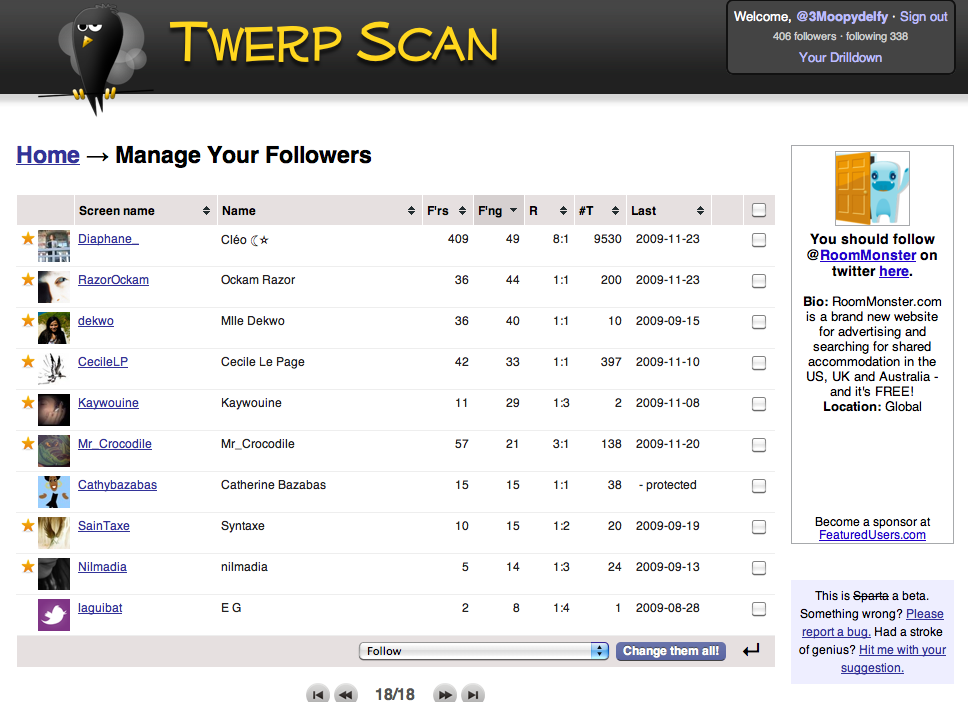Click 'Please report a bug' link

pyautogui.click(x=872, y=622)
